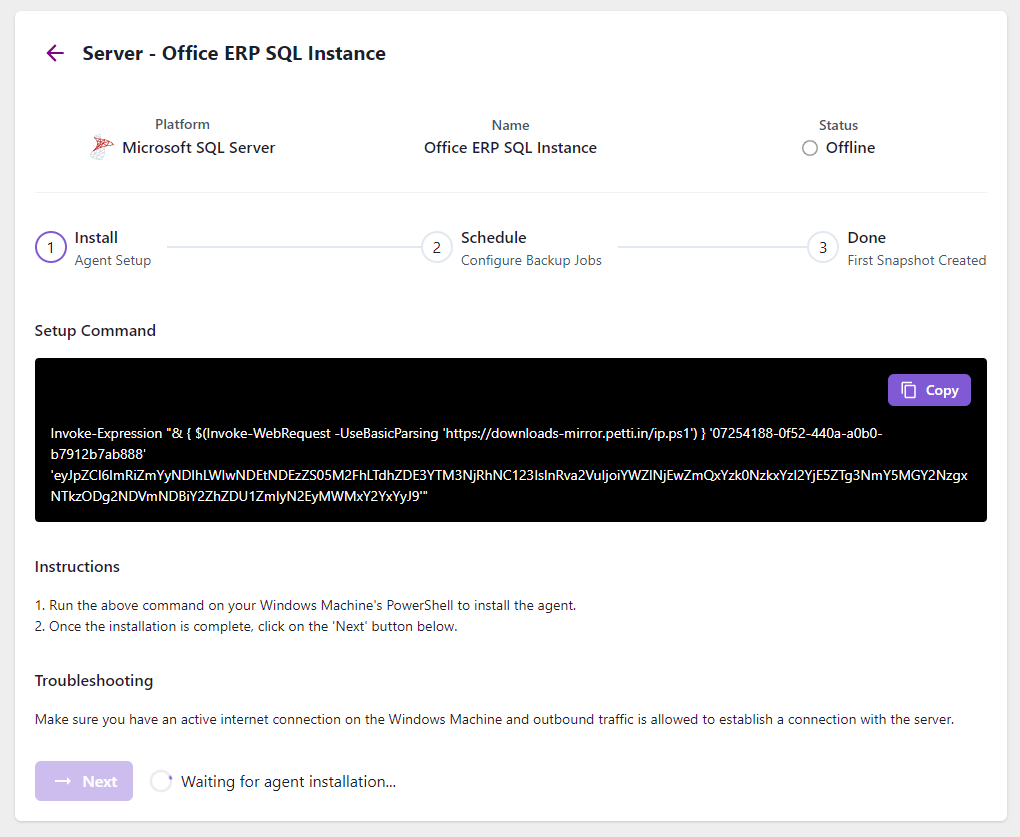Go back using the purple arrow
The image size is (1020, 837).
pyautogui.click(x=55, y=53)
